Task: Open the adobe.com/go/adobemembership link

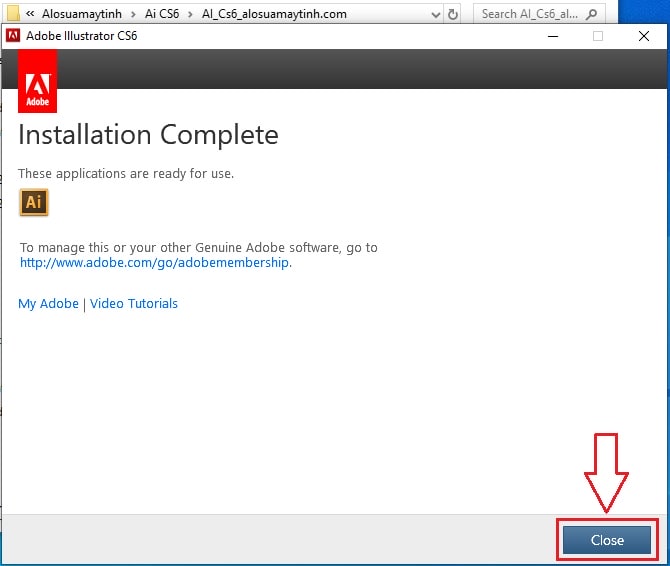Action: pyautogui.click(x=156, y=262)
